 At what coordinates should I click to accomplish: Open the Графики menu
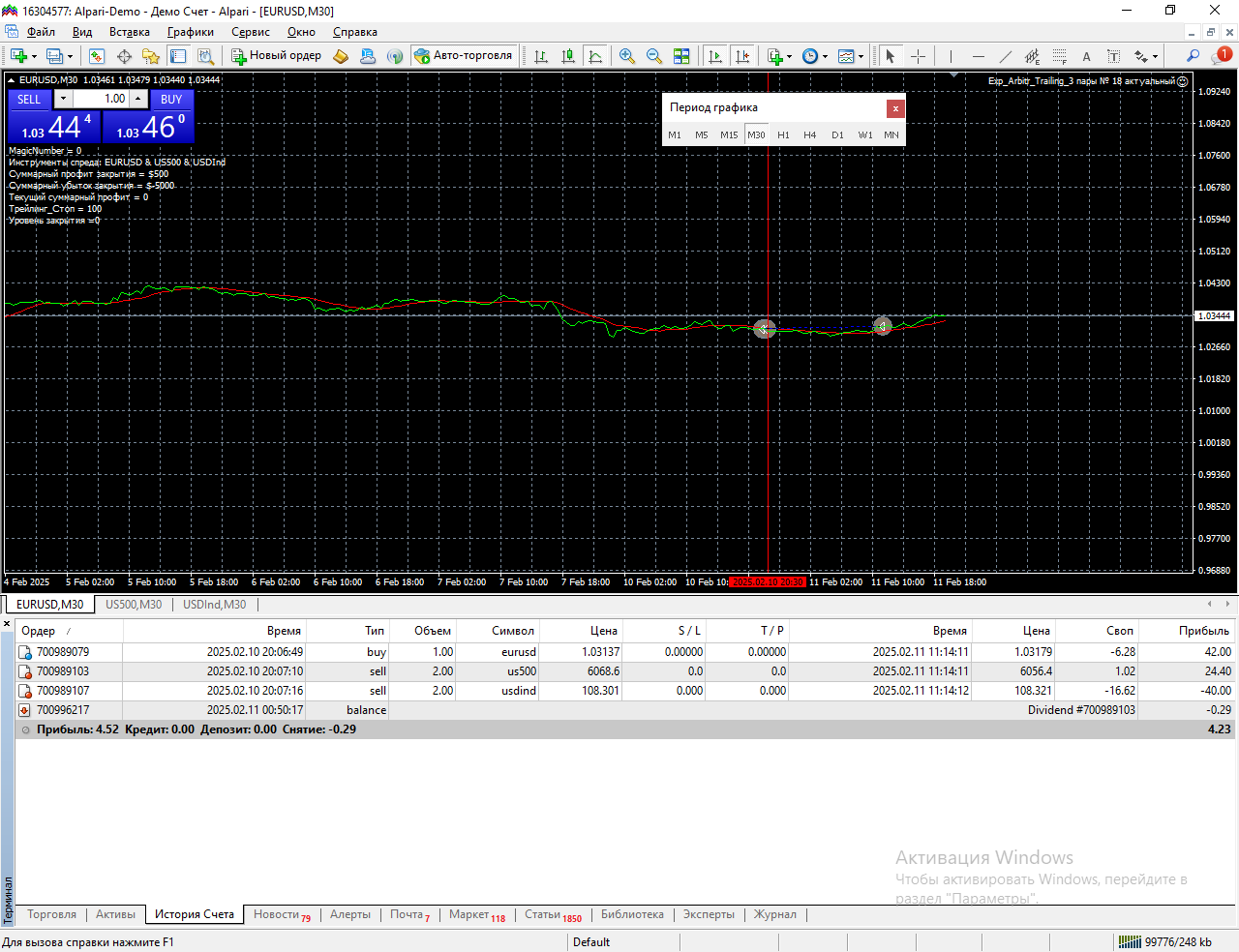190,32
